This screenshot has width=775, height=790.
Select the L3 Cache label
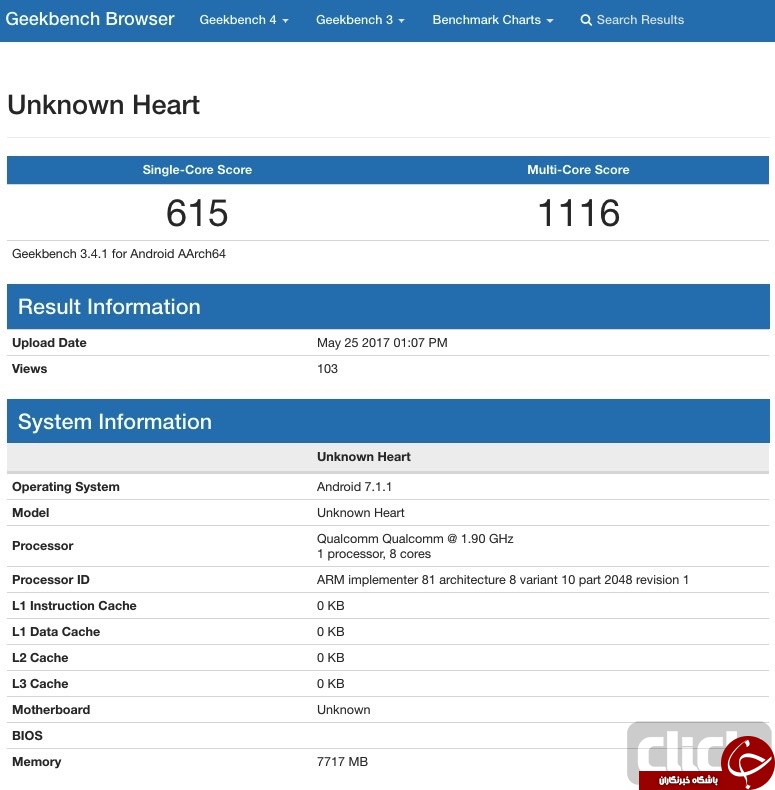pos(40,684)
